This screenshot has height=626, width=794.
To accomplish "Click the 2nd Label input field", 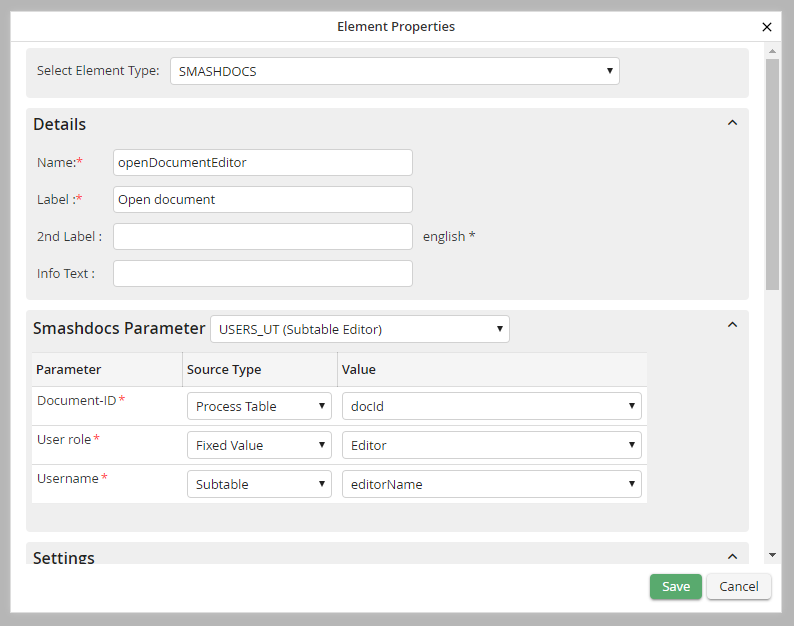I will [x=262, y=237].
